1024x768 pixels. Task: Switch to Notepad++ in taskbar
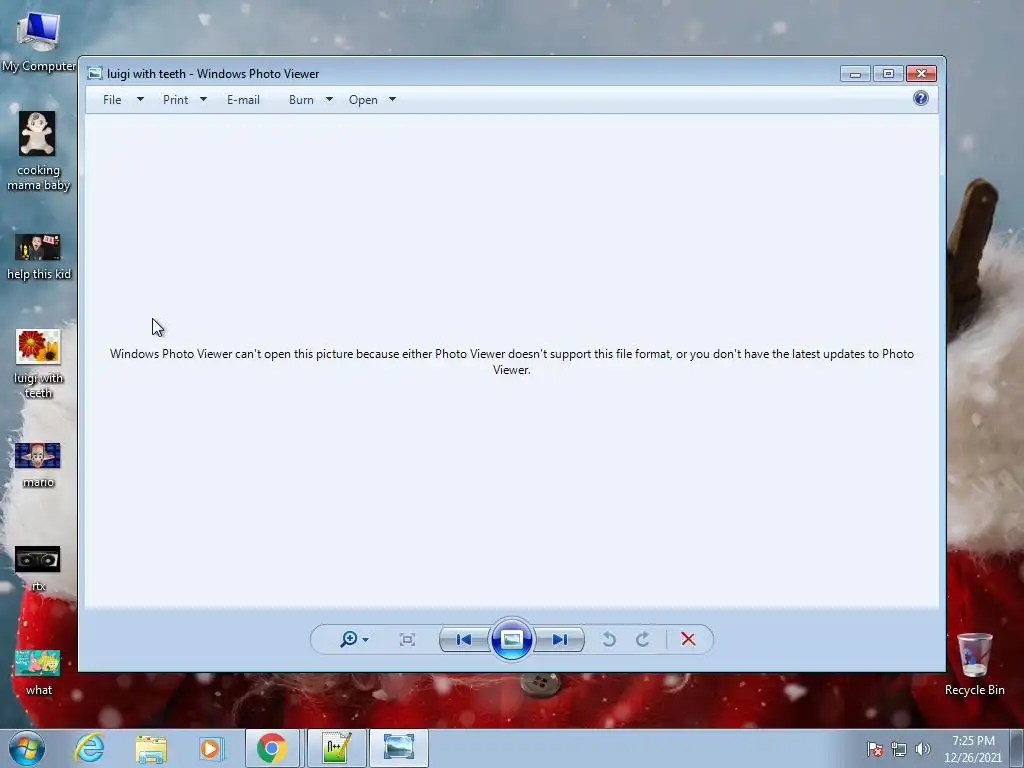pos(337,748)
